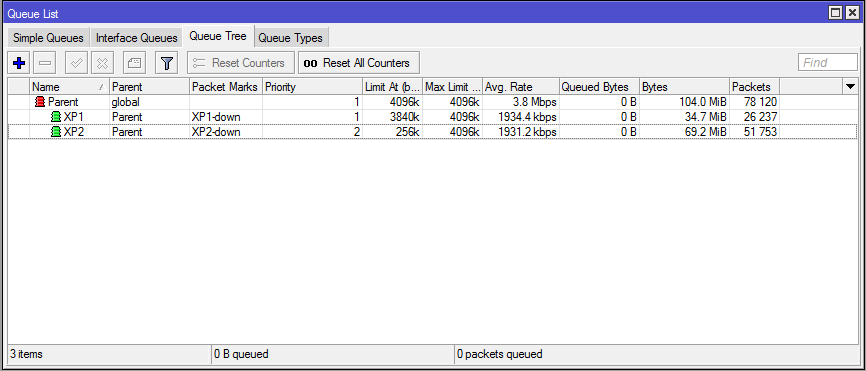Select the XP2 queue name
866x371 pixels.
point(73,132)
